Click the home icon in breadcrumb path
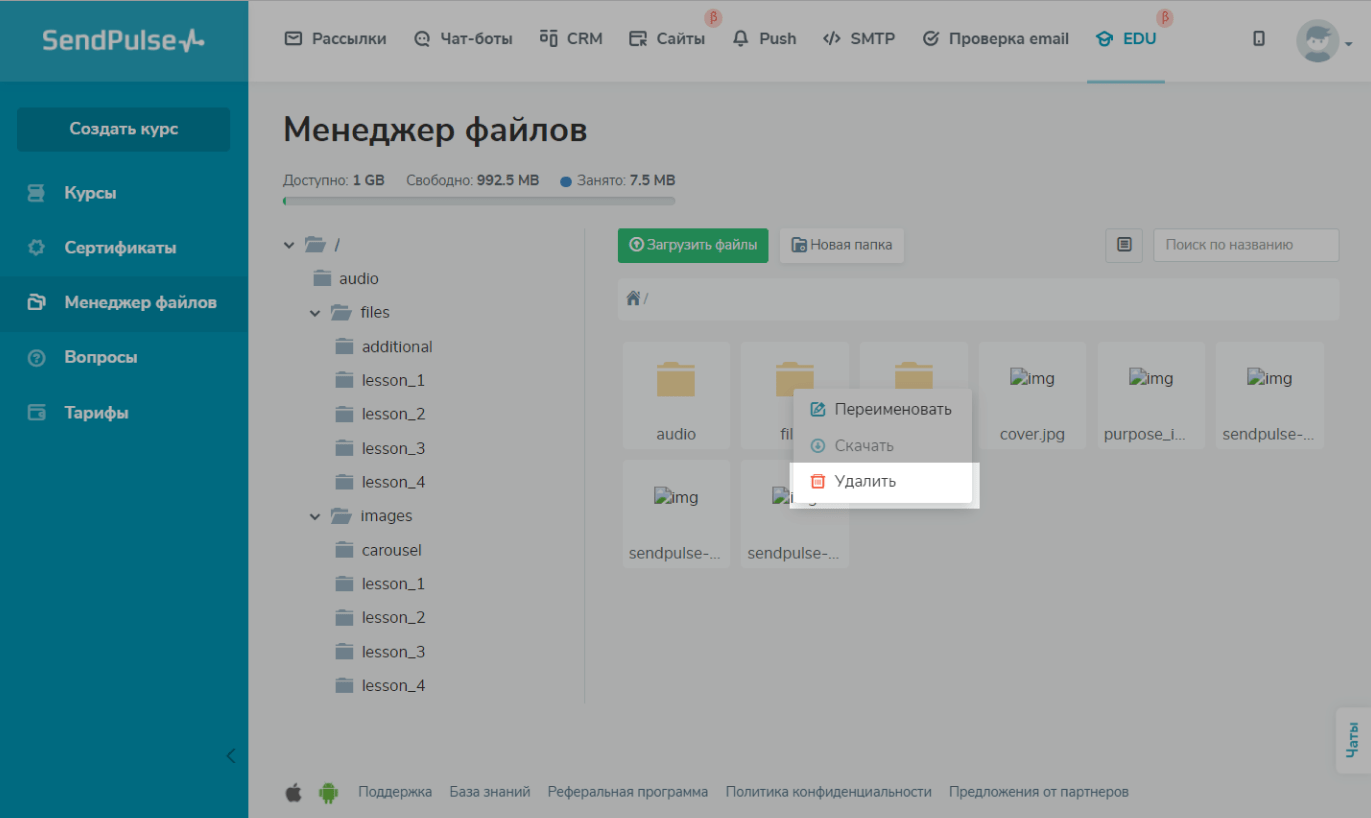This screenshot has height=818, width=1371. coord(633,298)
